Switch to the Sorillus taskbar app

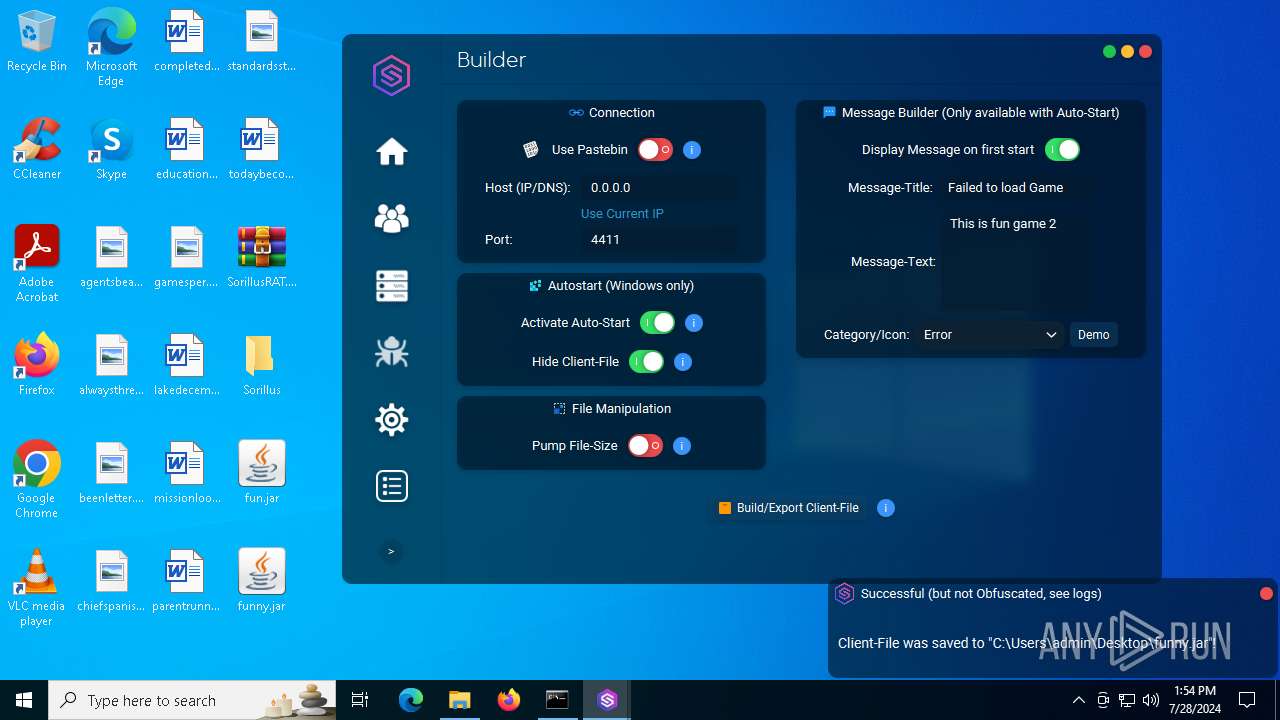tap(607, 700)
